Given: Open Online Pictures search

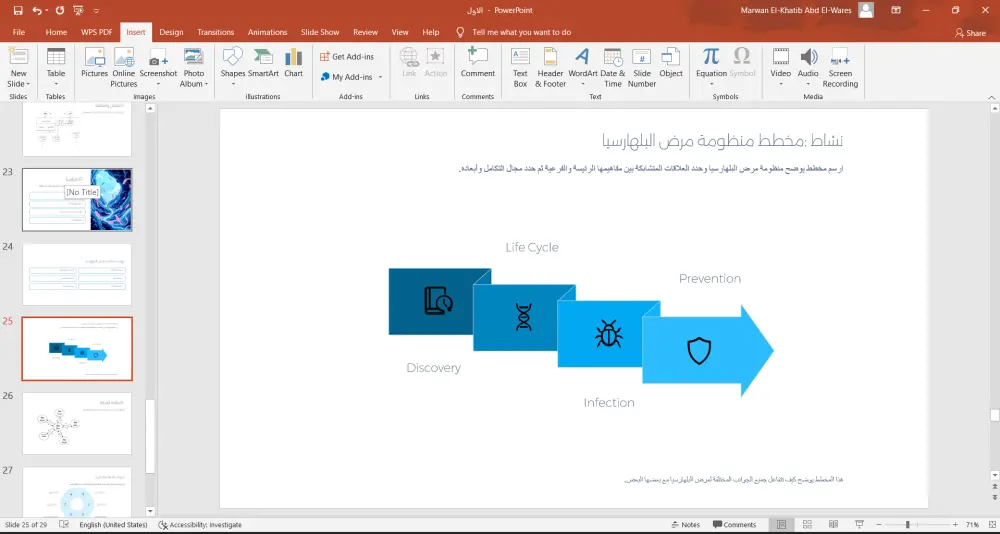Looking at the screenshot, I should [x=124, y=67].
